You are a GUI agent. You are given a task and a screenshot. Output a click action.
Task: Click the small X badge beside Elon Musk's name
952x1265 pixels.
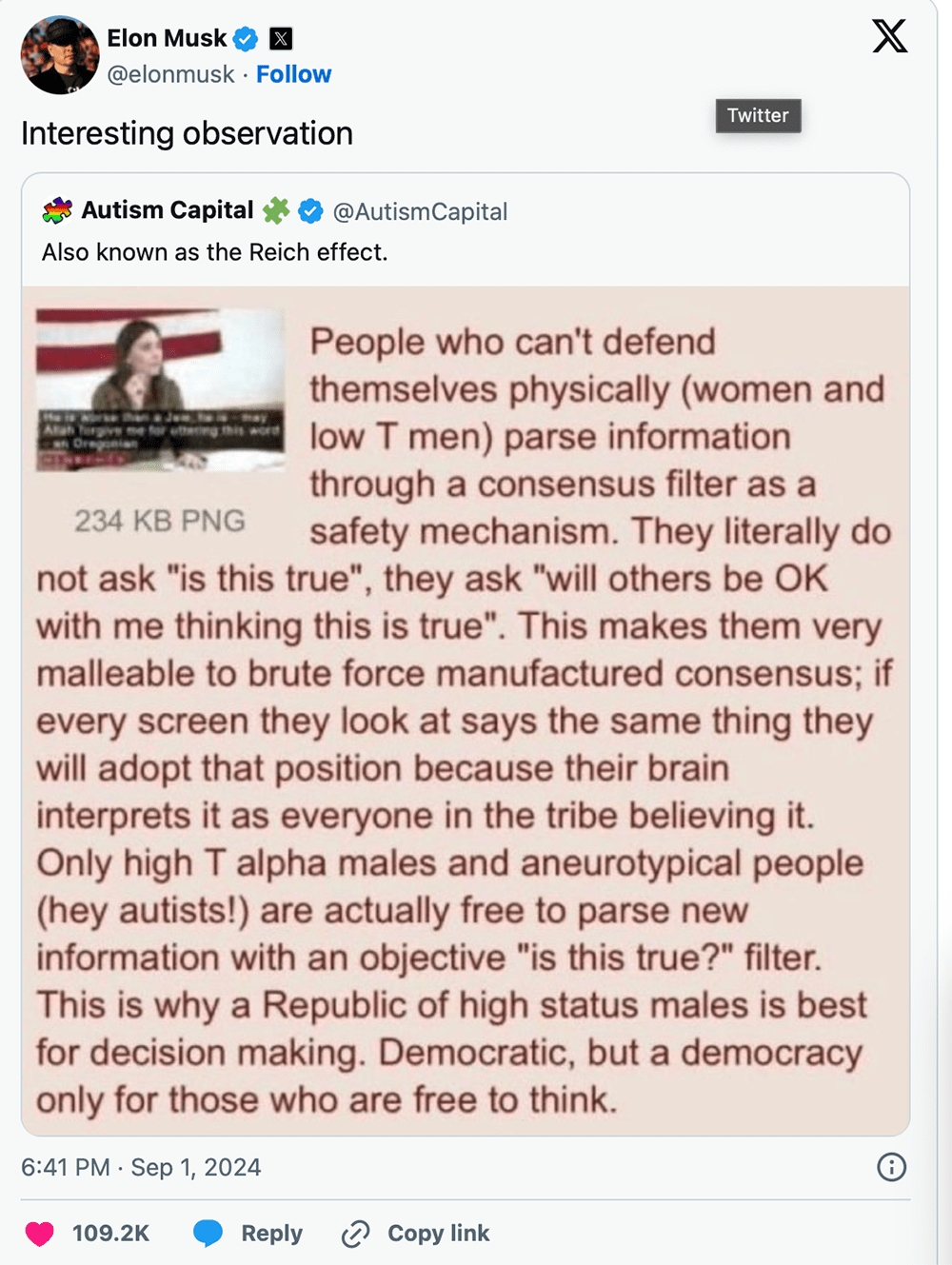(281, 37)
